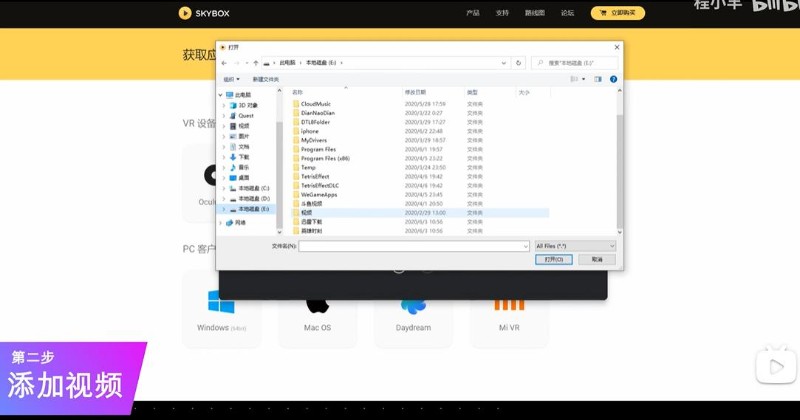Open the 组织 dropdown menu
Screen dimensions: 800x420
click(231, 80)
